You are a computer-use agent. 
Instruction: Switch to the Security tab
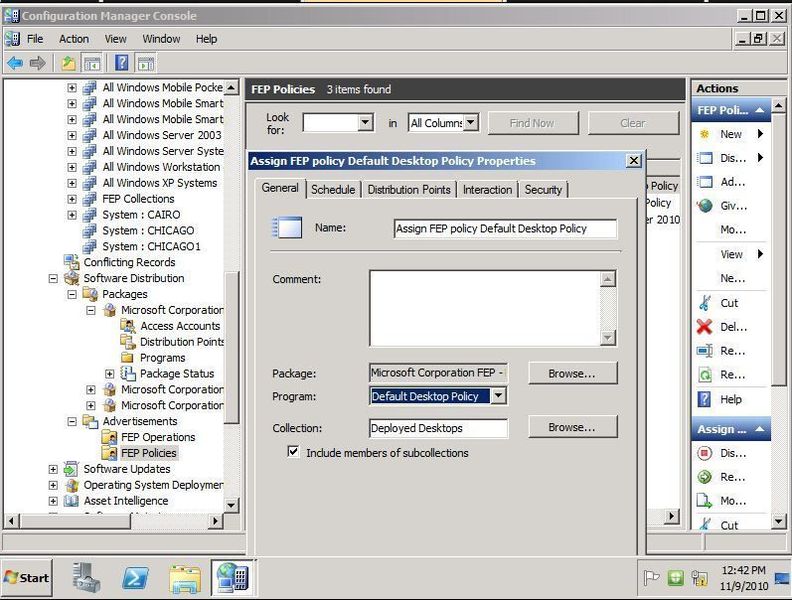pos(543,189)
